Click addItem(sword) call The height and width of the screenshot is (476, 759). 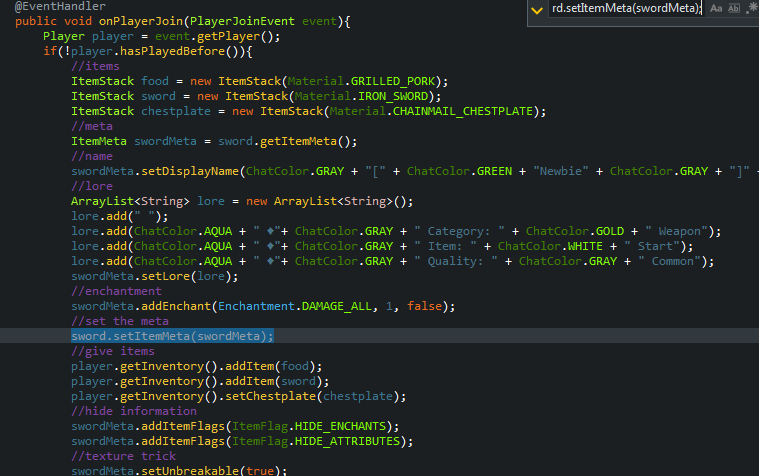(273, 382)
